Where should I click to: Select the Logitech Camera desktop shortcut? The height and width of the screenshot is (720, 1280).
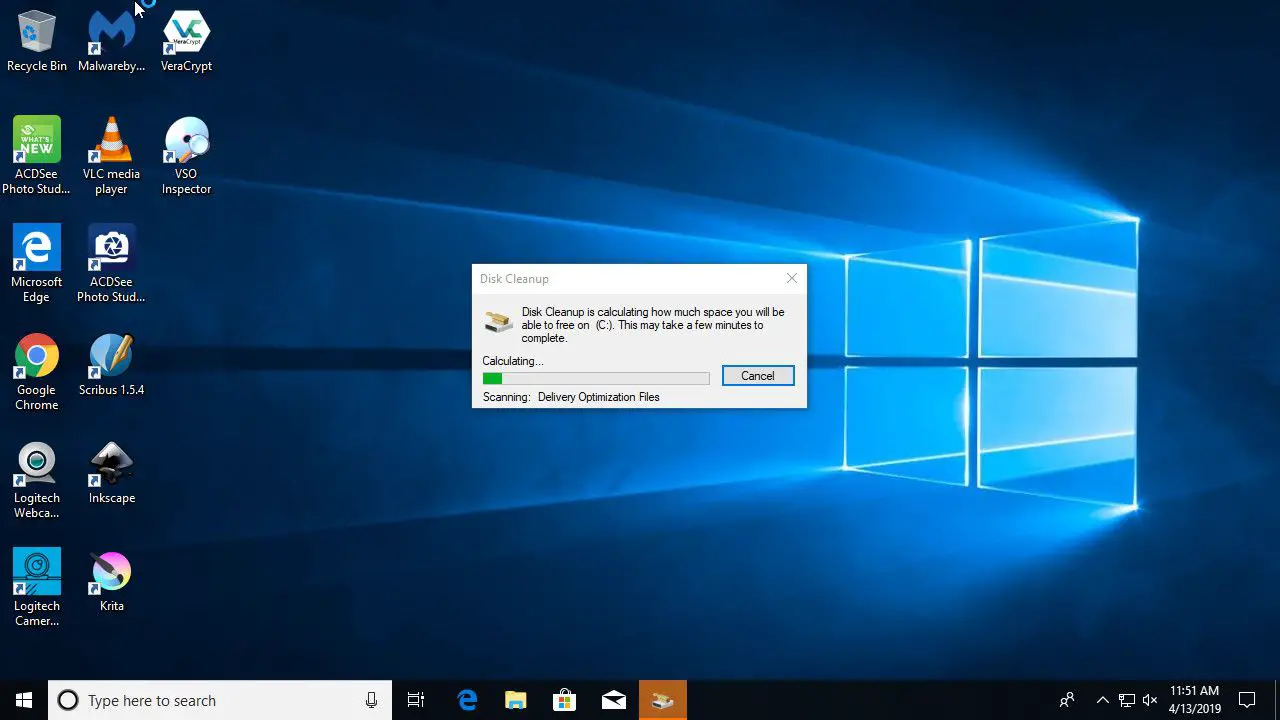click(37, 587)
